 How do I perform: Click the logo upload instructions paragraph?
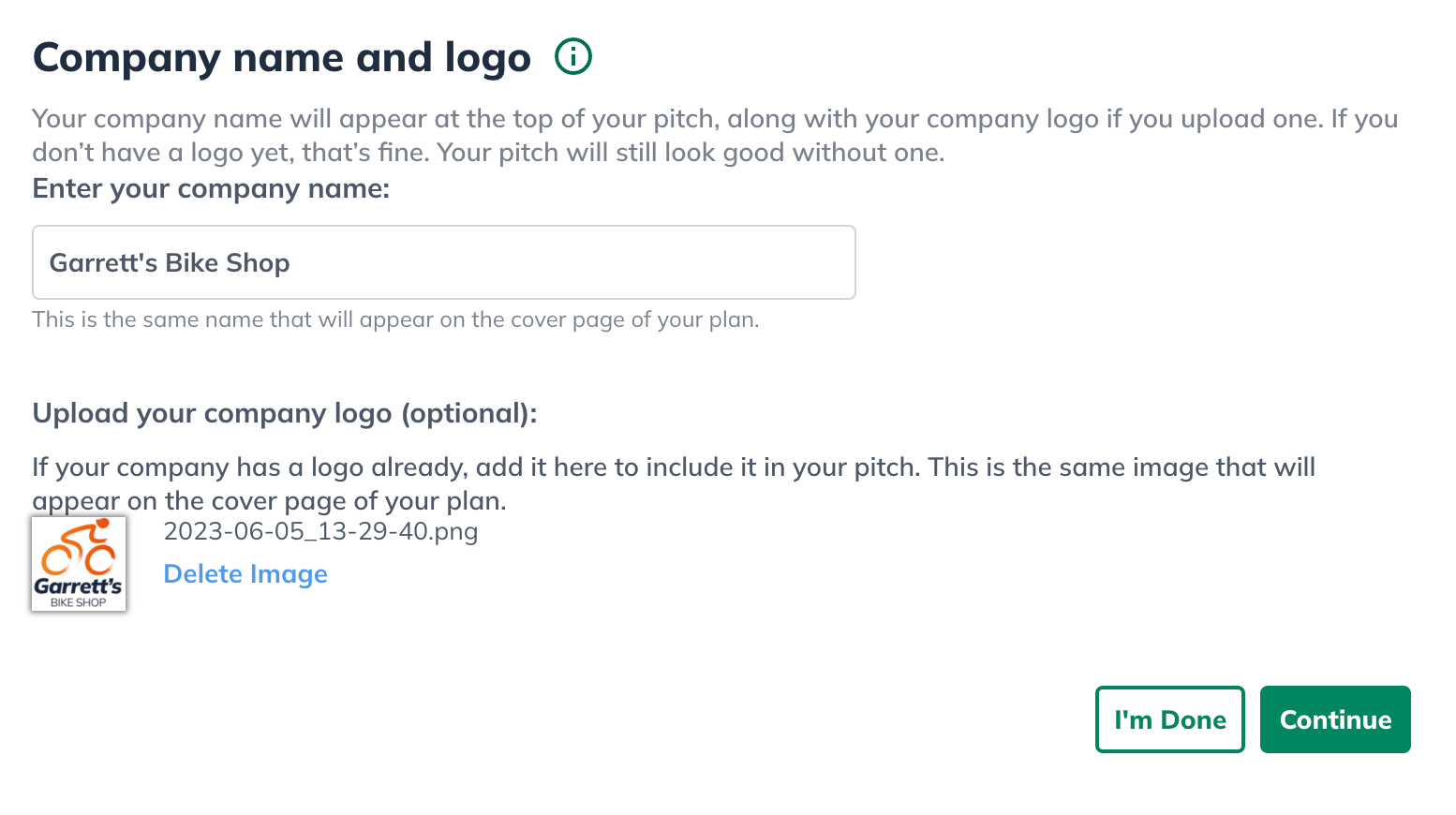[673, 483]
